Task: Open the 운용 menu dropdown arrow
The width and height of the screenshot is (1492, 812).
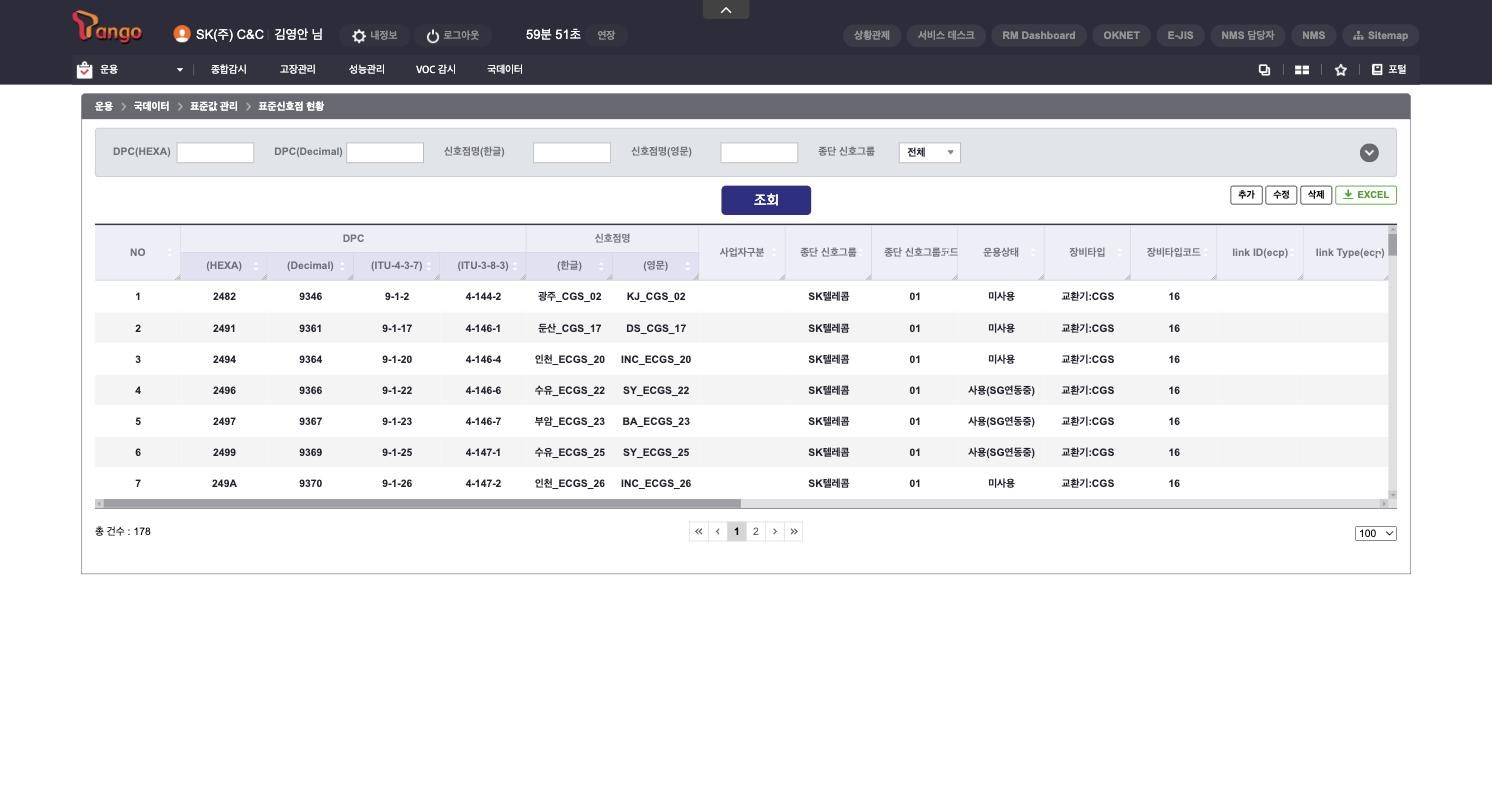Action: click(x=180, y=70)
